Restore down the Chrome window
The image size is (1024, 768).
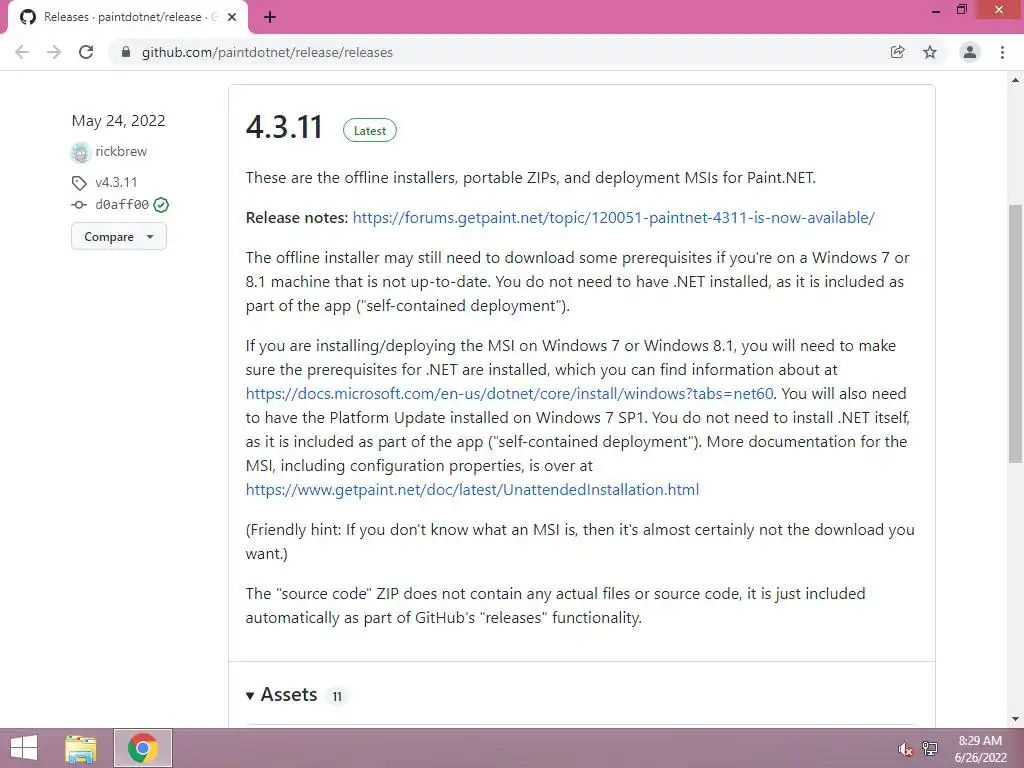tap(962, 10)
